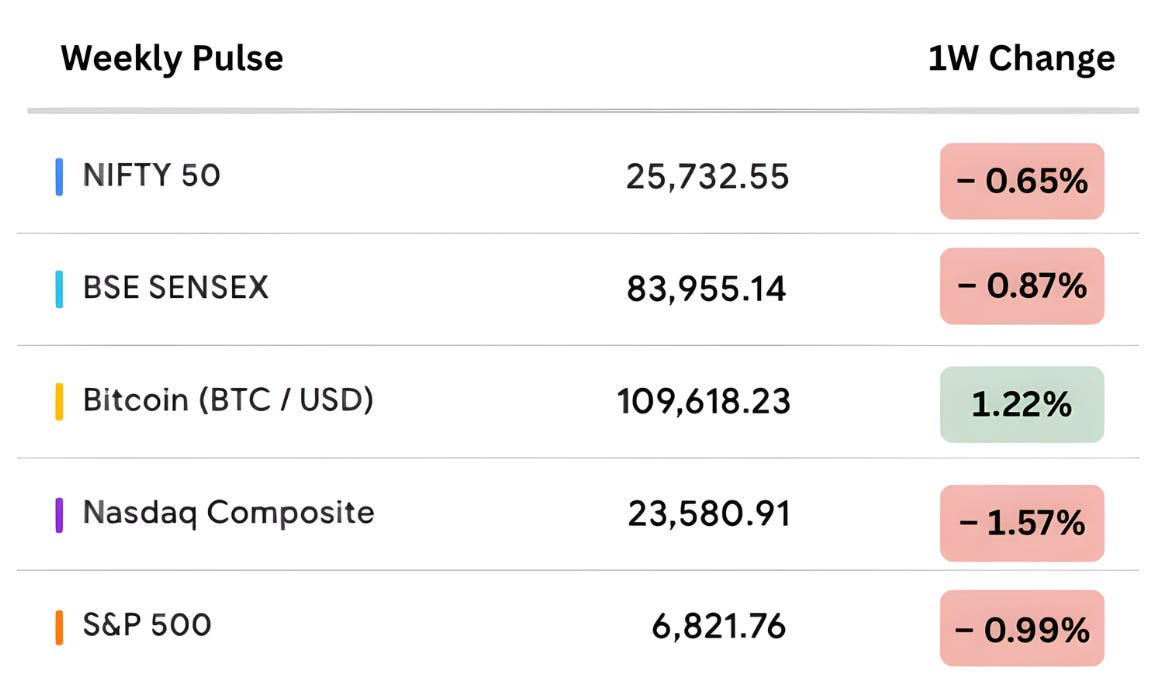Click the yellow marker beside Bitcoin
Screen dimensions: 1159x678
59,401
